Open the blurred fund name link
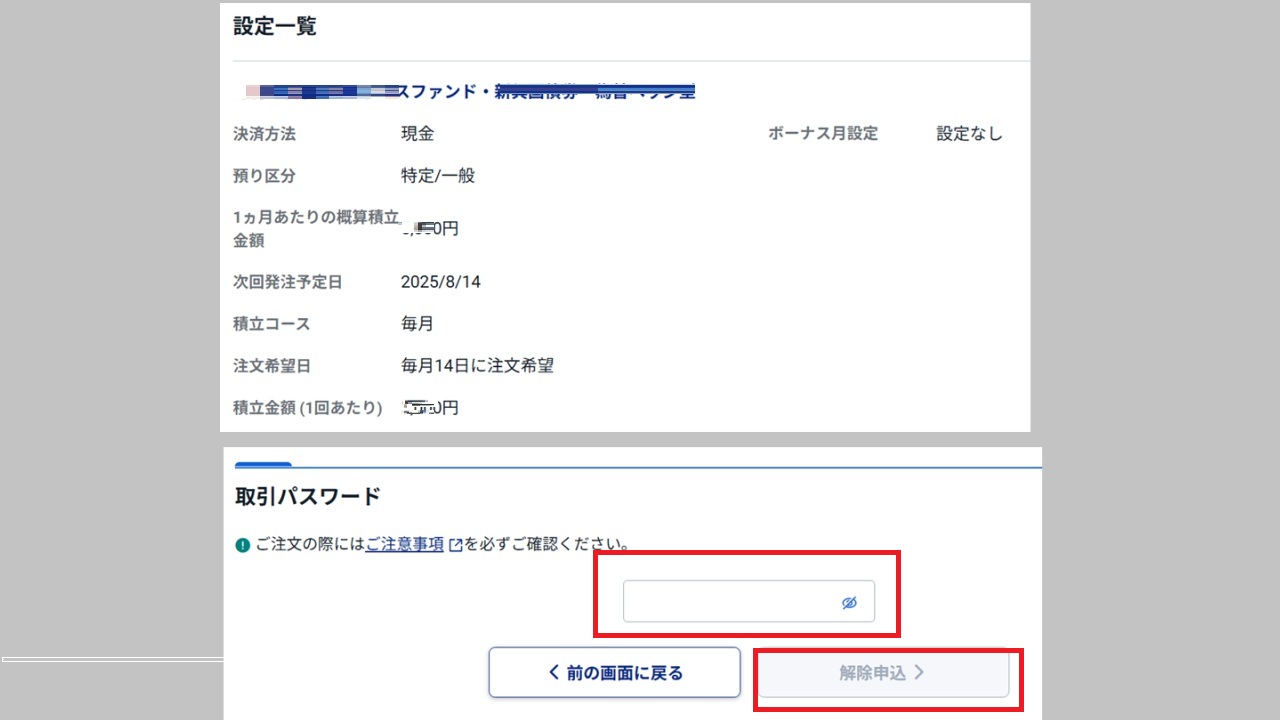This screenshot has height=720, width=1280. (x=470, y=92)
